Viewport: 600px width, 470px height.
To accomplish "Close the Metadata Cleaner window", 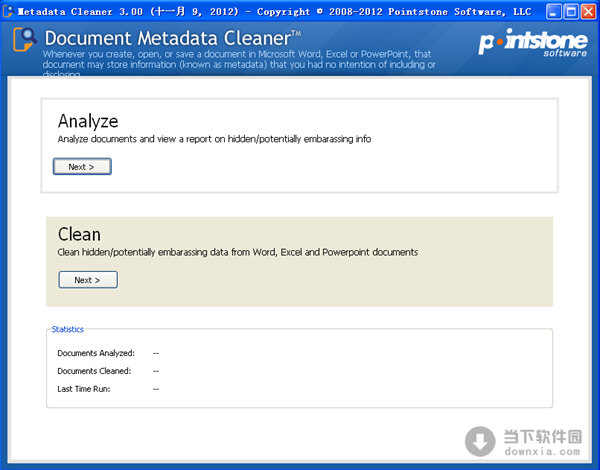I will click(x=589, y=11).
